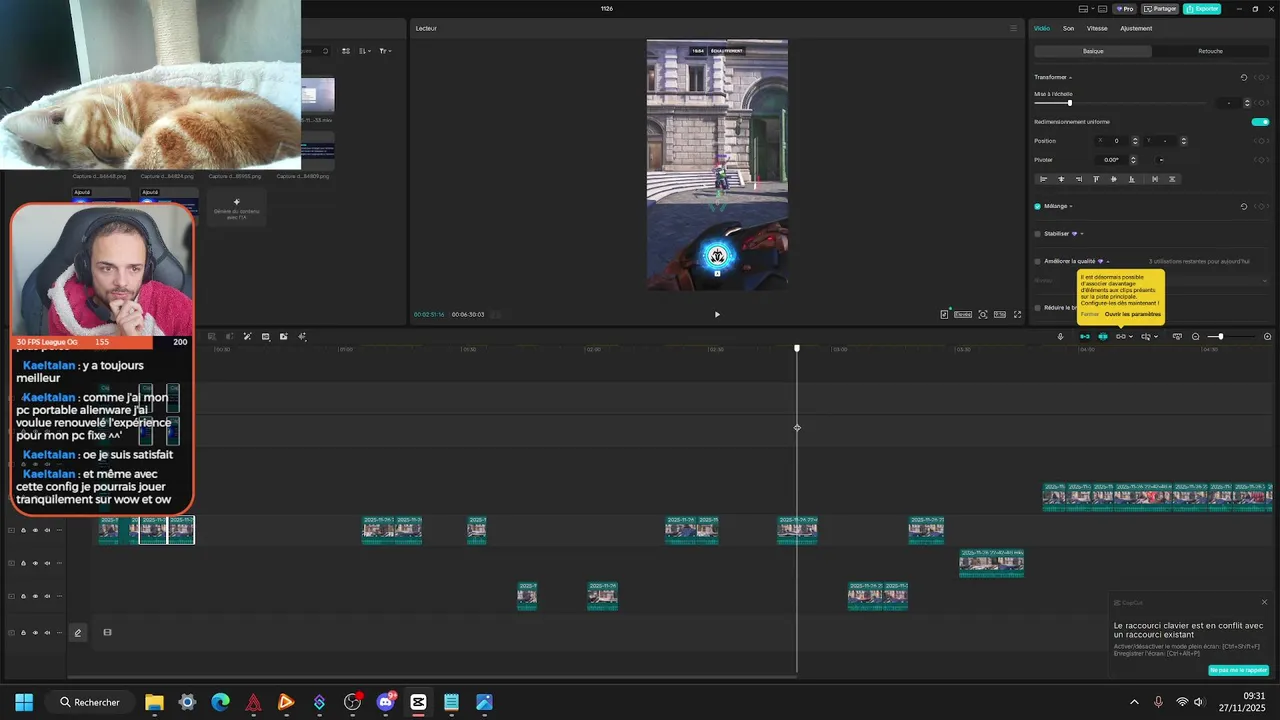Image resolution: width=1280 pixels, height=720 pixels.
Task: Align clip to the right edge
Action: point(1078,179)
